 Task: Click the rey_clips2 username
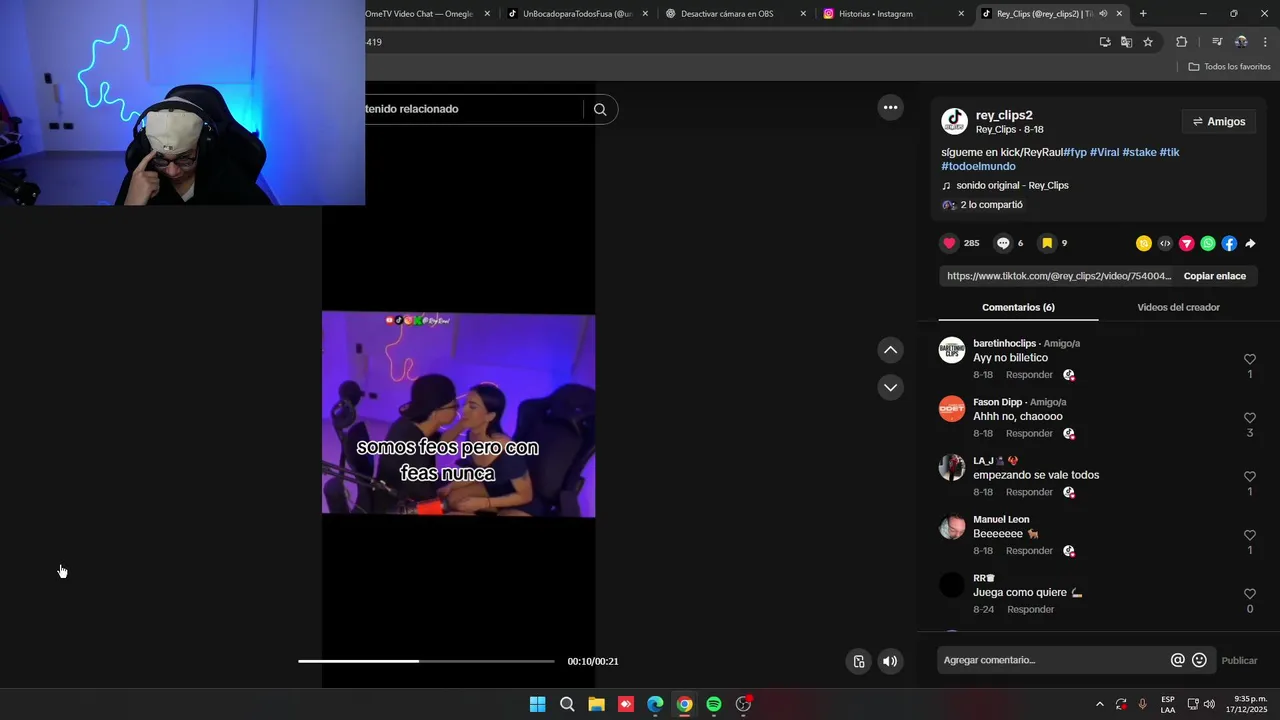coord(1004,115)
